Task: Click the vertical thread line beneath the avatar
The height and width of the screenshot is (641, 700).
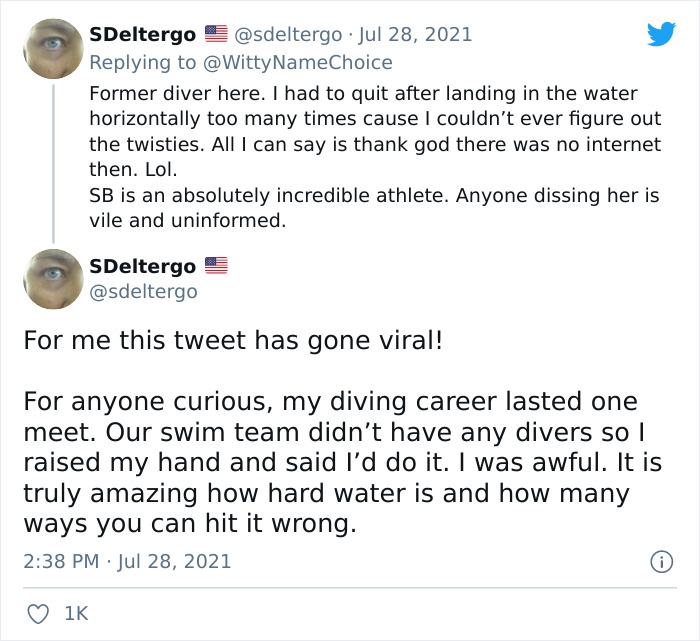Action: [53, 160]
